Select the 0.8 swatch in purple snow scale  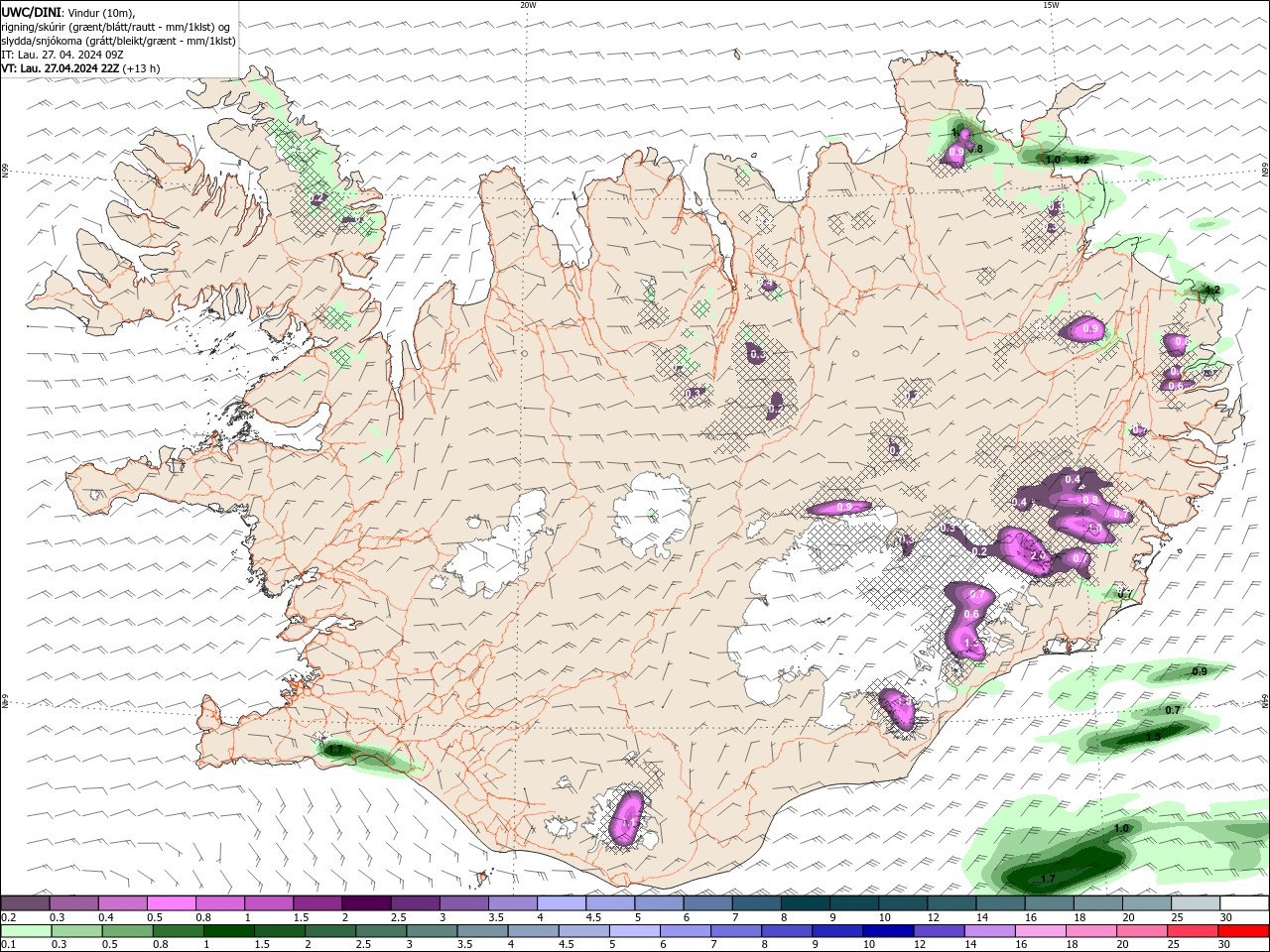(219, 903)
